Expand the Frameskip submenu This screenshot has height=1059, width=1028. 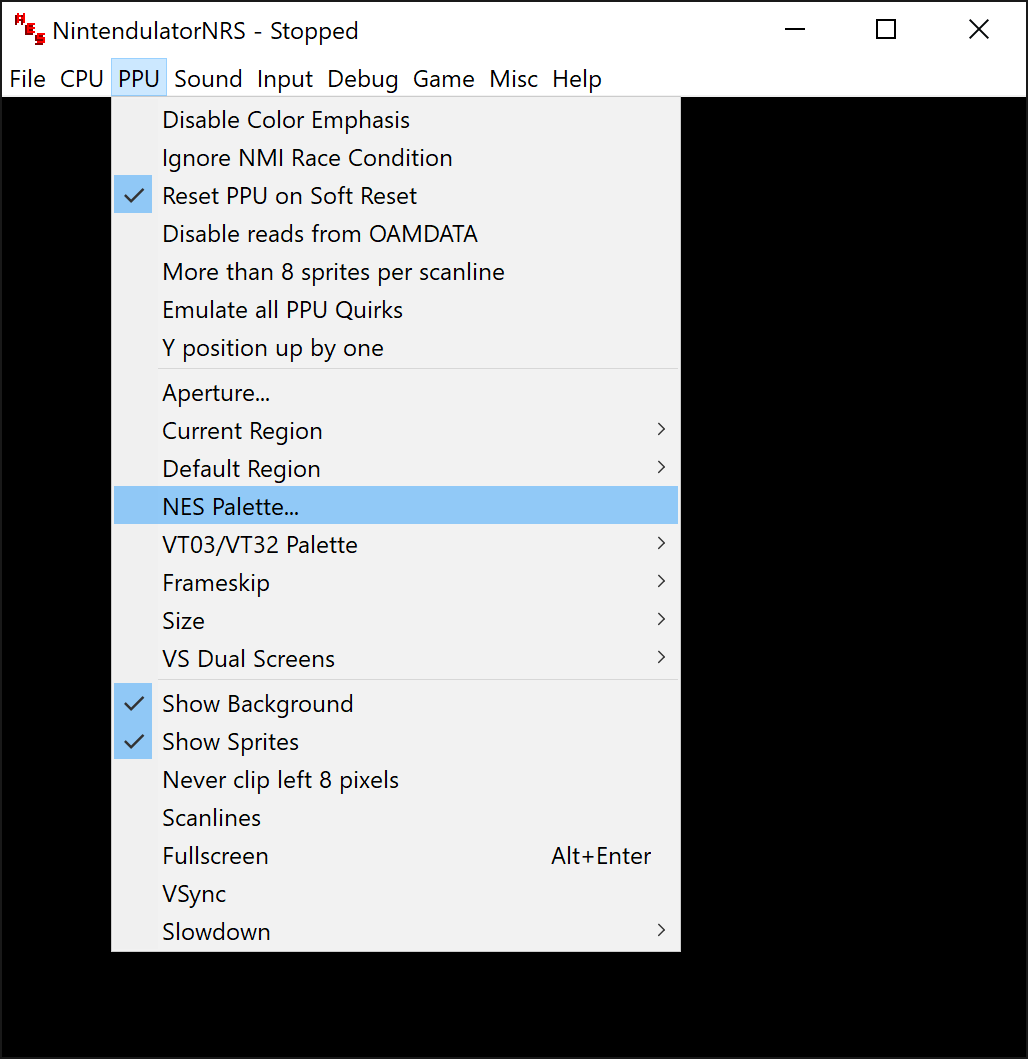396,583
